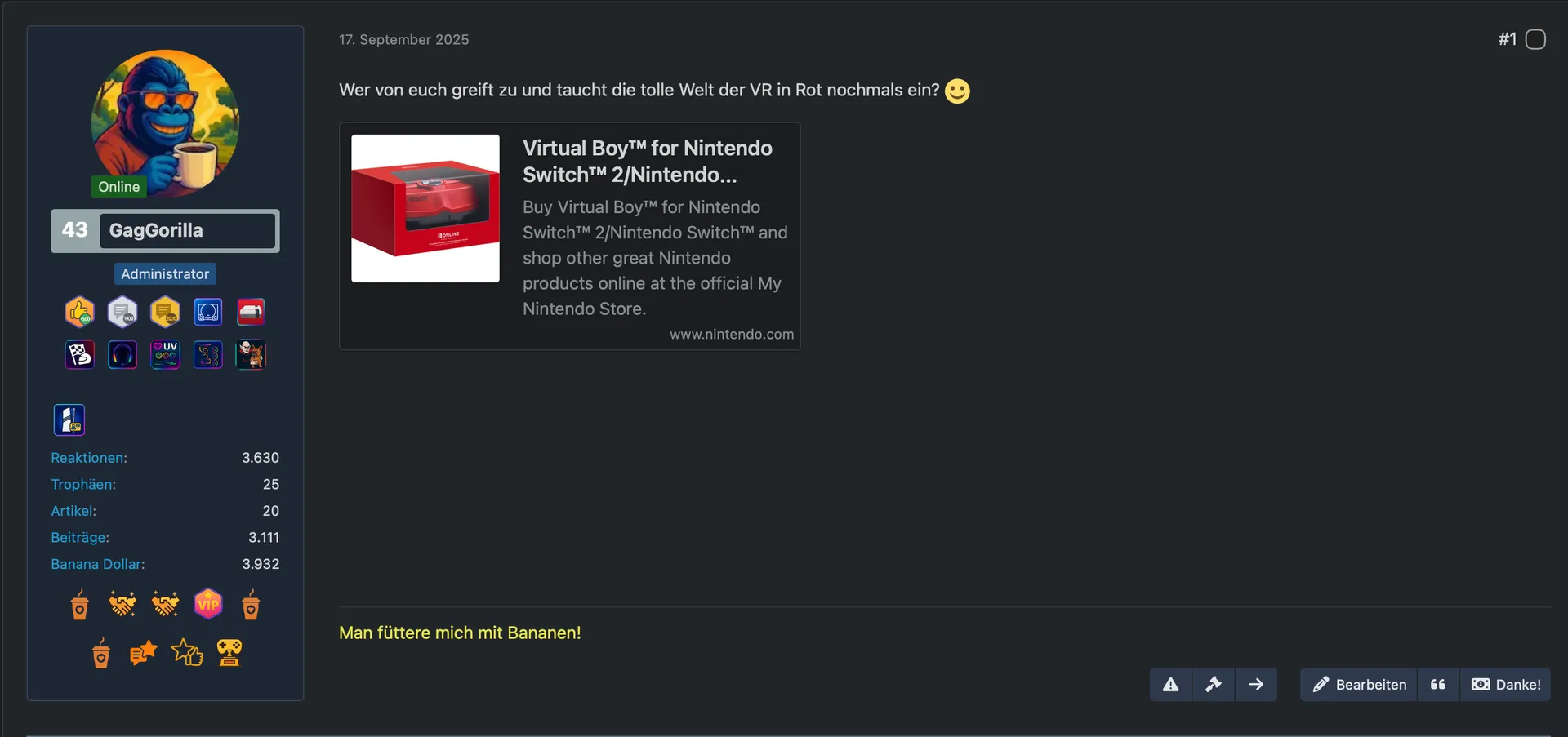
Task: Click the rainbow headset badge
Action: coord(122,355)
